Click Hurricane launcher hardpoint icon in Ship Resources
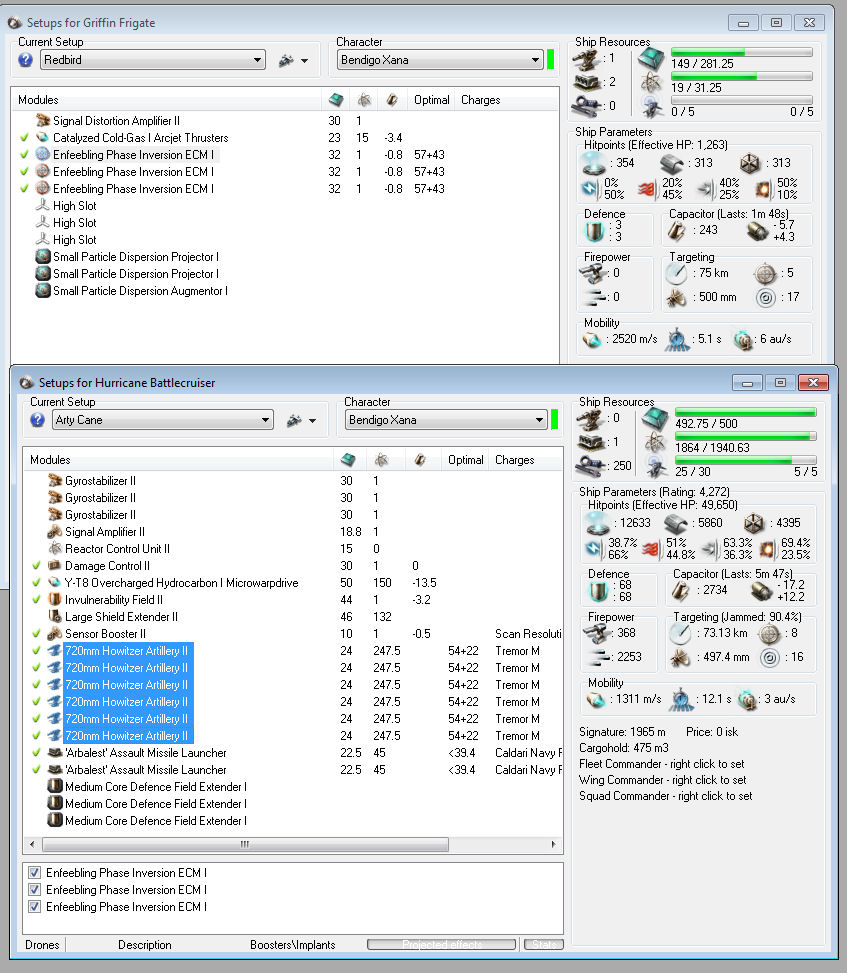The image size is (847, 973). [589, 442]
